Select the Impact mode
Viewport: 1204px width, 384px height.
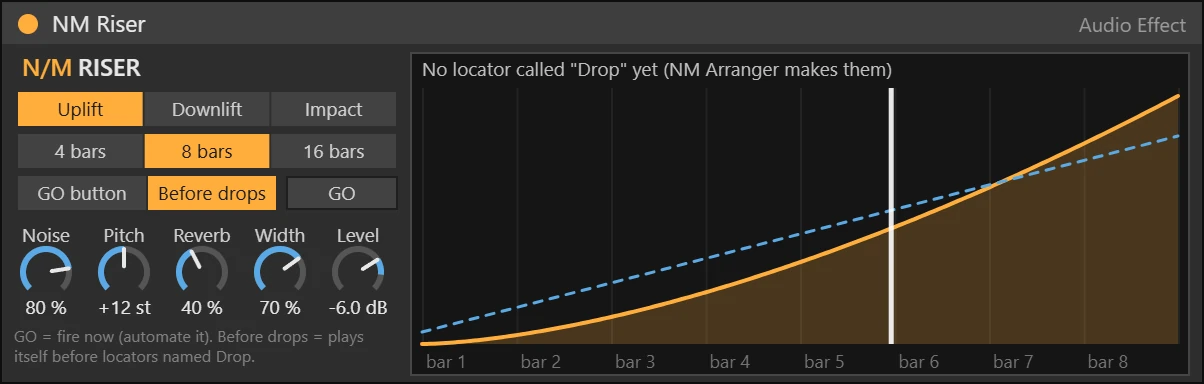(334, 110)
